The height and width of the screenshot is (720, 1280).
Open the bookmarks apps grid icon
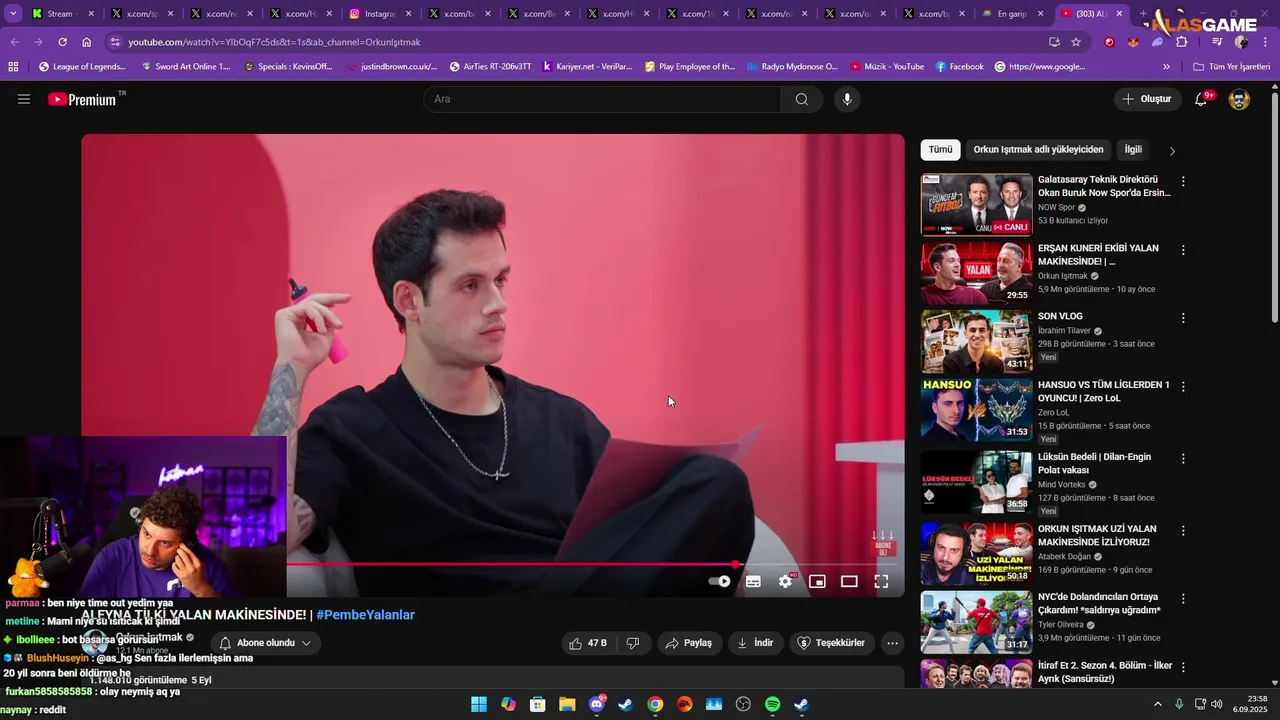pyautogui.click(x=13, y=67)
